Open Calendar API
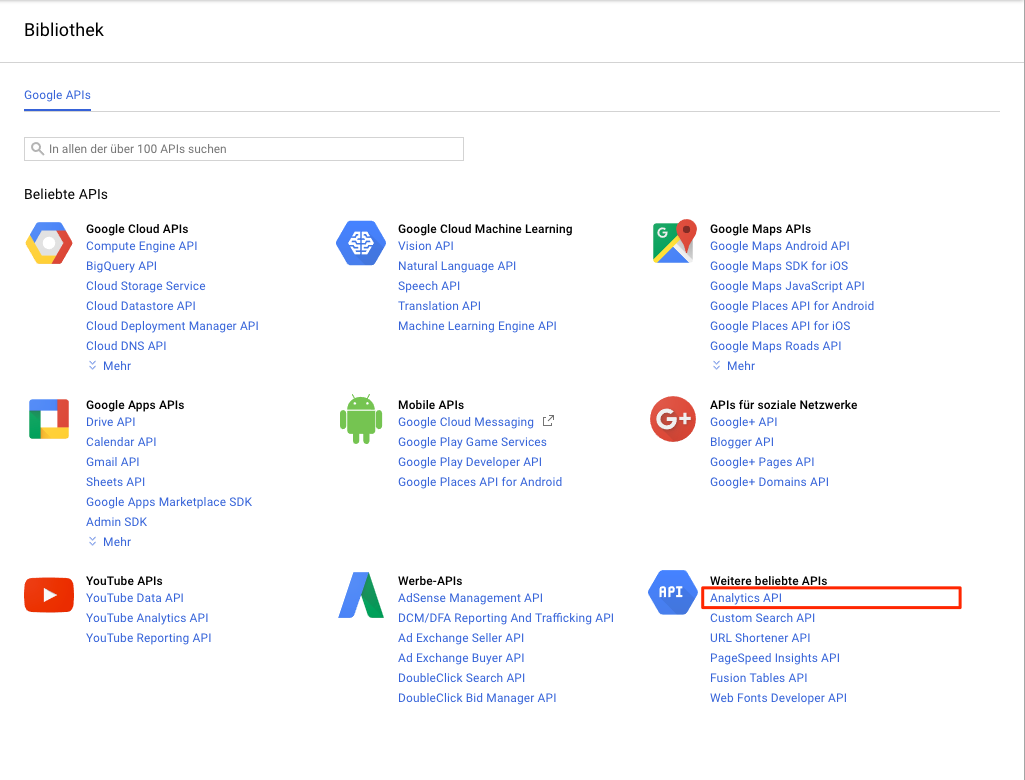This screenshot has width=1025, height=780. pos(122,442)
